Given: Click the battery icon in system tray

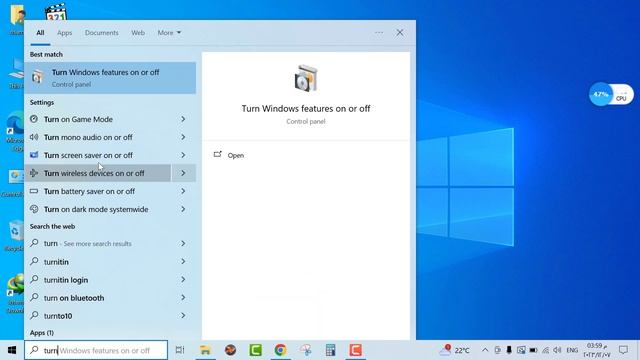Looking at the screenshot, I should (533, 350).
